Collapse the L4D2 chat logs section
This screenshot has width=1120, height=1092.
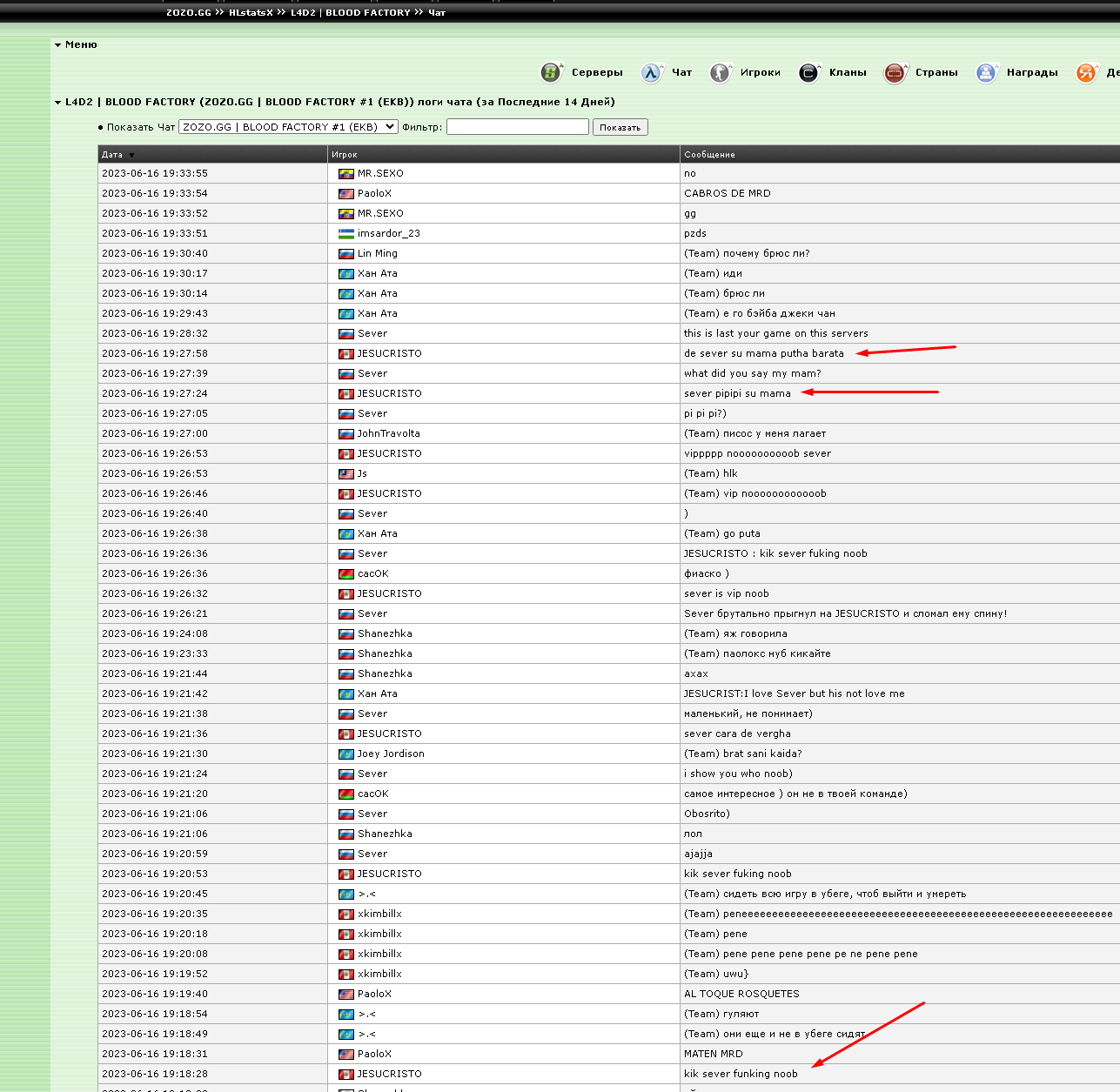pos(58,102)
